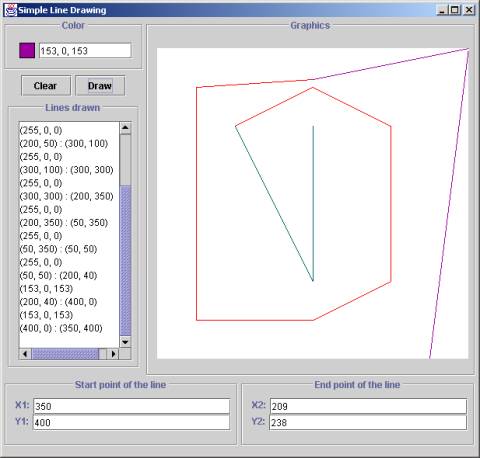Click the Draw button
The height and width of the screenshot is (458, 480).
[100, 86]
